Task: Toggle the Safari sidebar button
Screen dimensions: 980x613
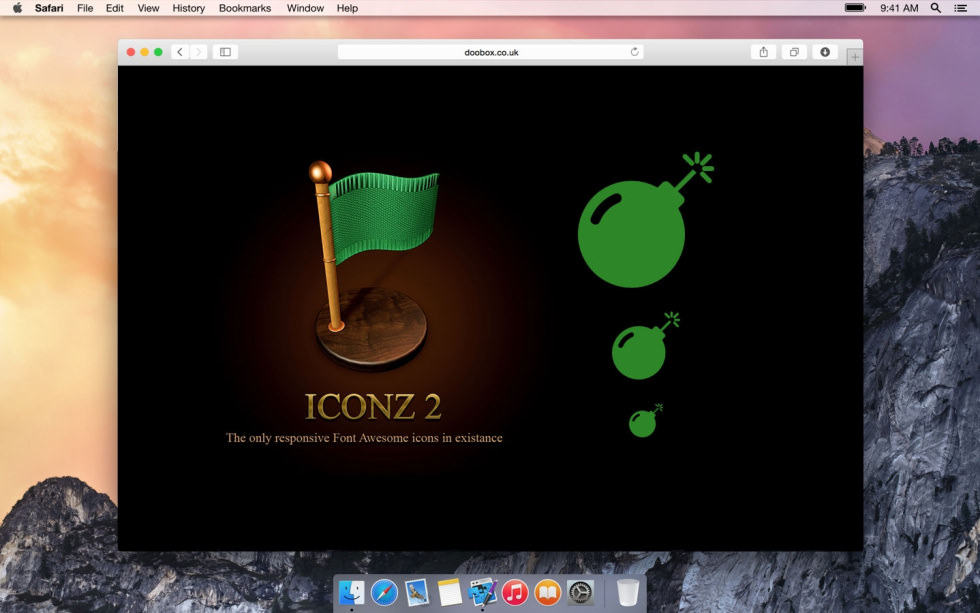Action: point(225,52)
